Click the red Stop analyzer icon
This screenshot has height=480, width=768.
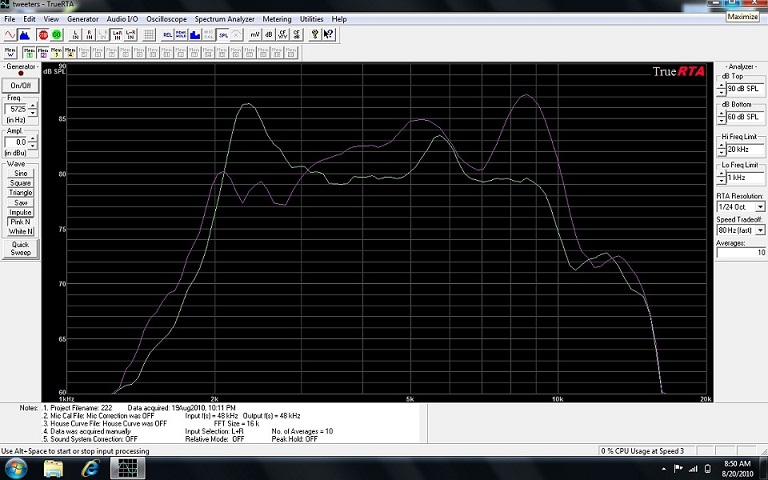pyautogui.click(x=43, y=34)
